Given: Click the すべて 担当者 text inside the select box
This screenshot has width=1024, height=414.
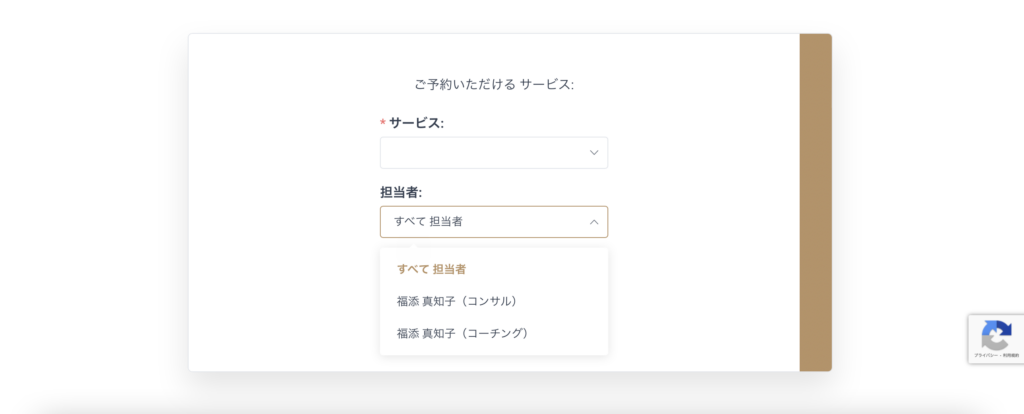Looking at the screenshot, I should coord(428,222).
